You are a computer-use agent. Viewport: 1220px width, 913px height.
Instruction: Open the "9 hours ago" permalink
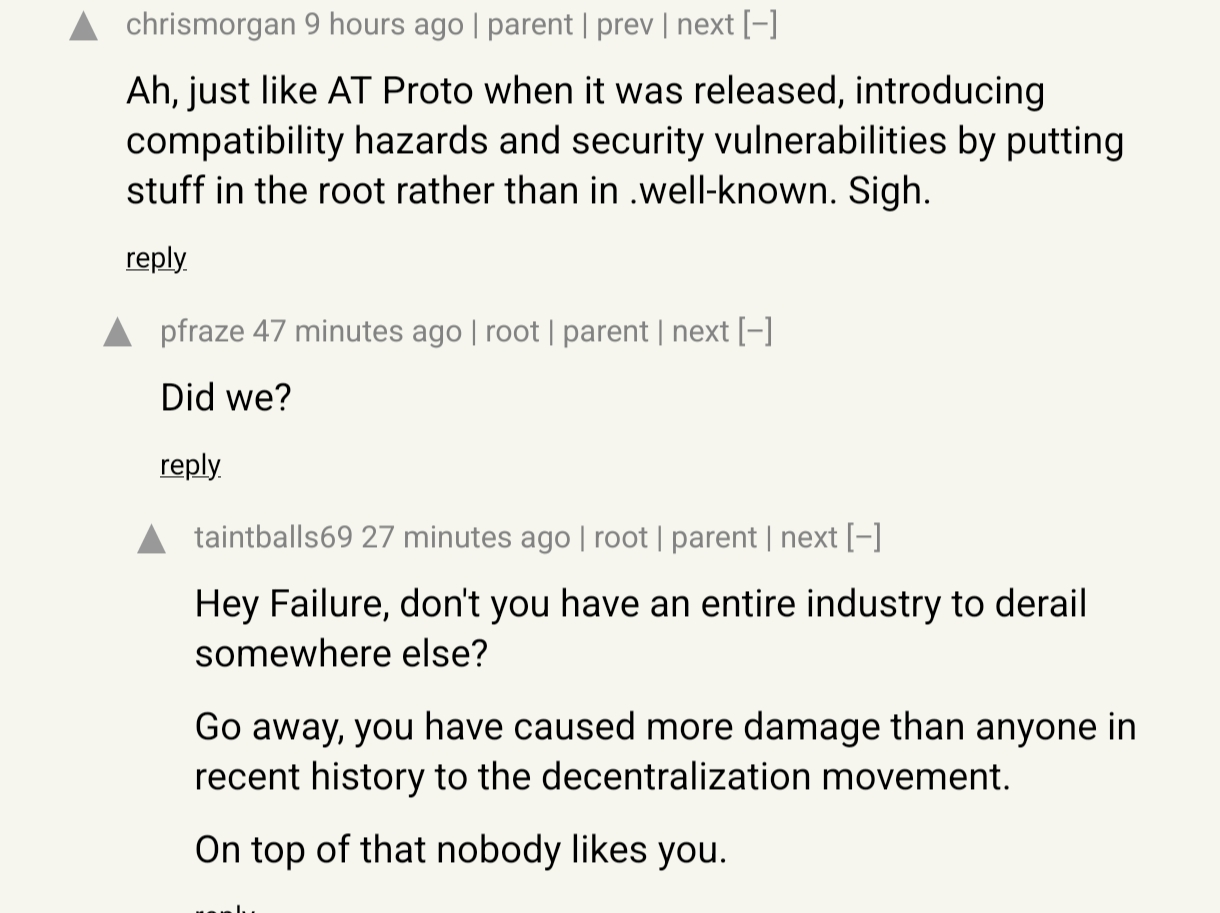pos(384,24)
